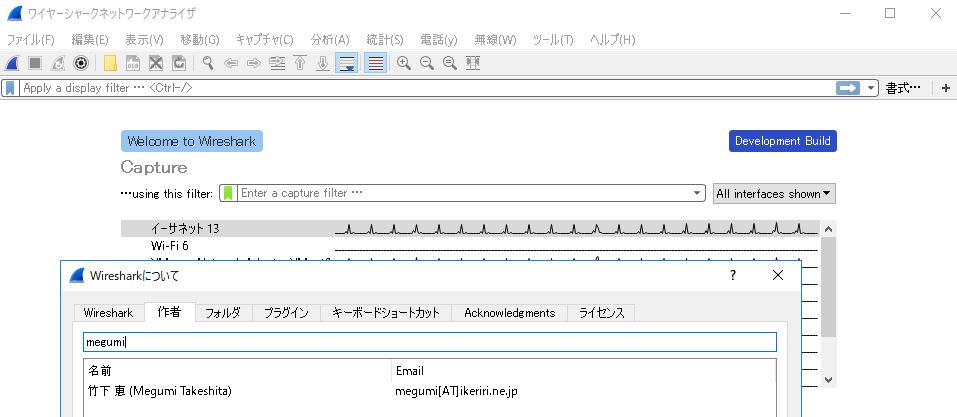Open the 電話(y) menu
Image resolution: width=957 pixels, height=417 pixels.
439,40
